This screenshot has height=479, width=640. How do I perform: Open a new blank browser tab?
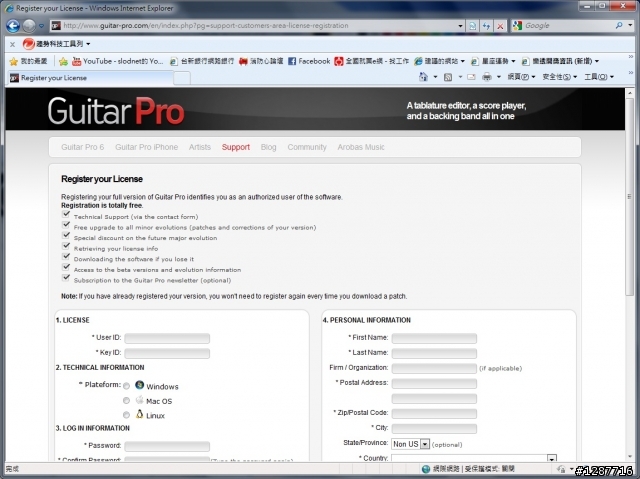pos(182,78)
